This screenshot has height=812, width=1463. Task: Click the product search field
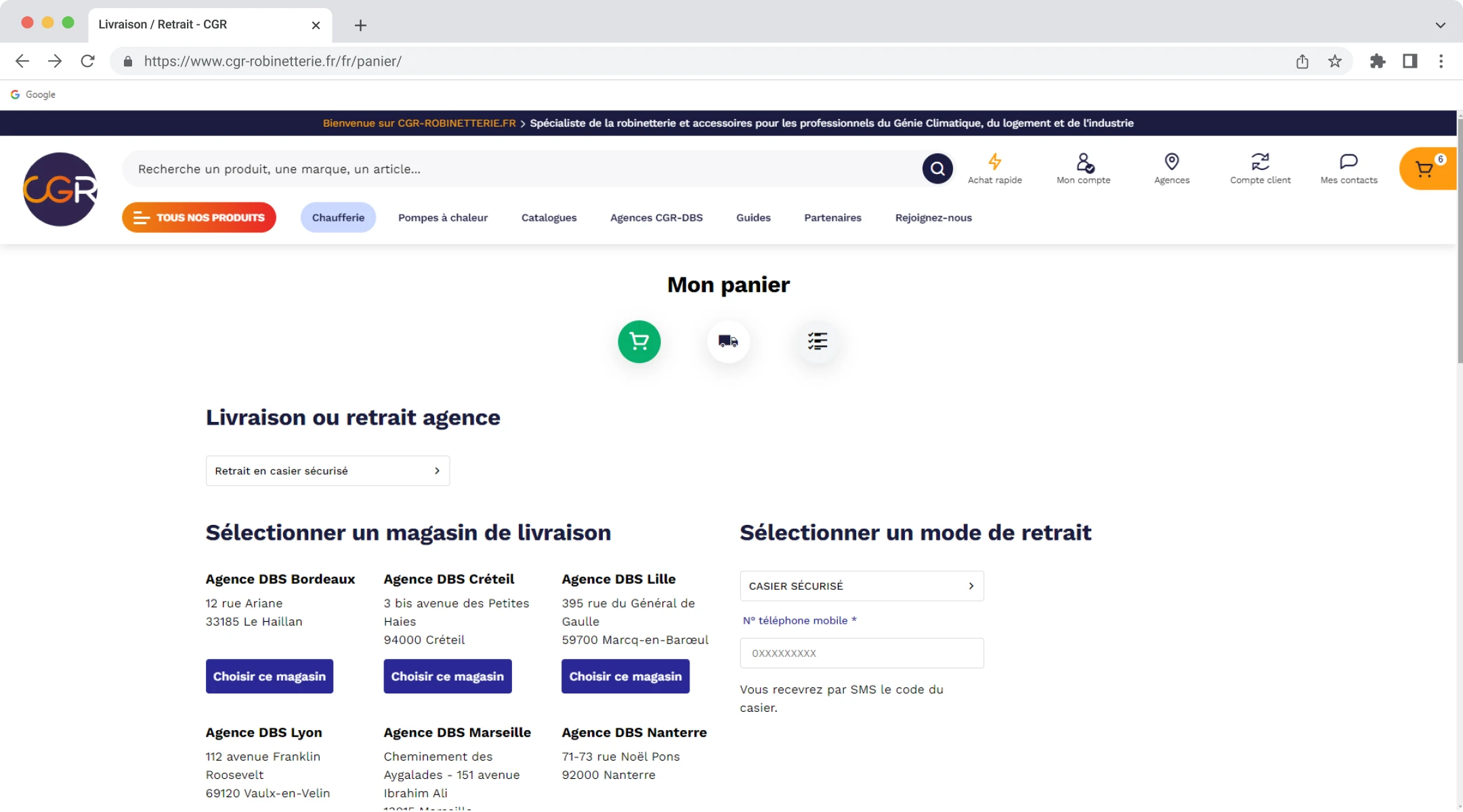point(522,169)
